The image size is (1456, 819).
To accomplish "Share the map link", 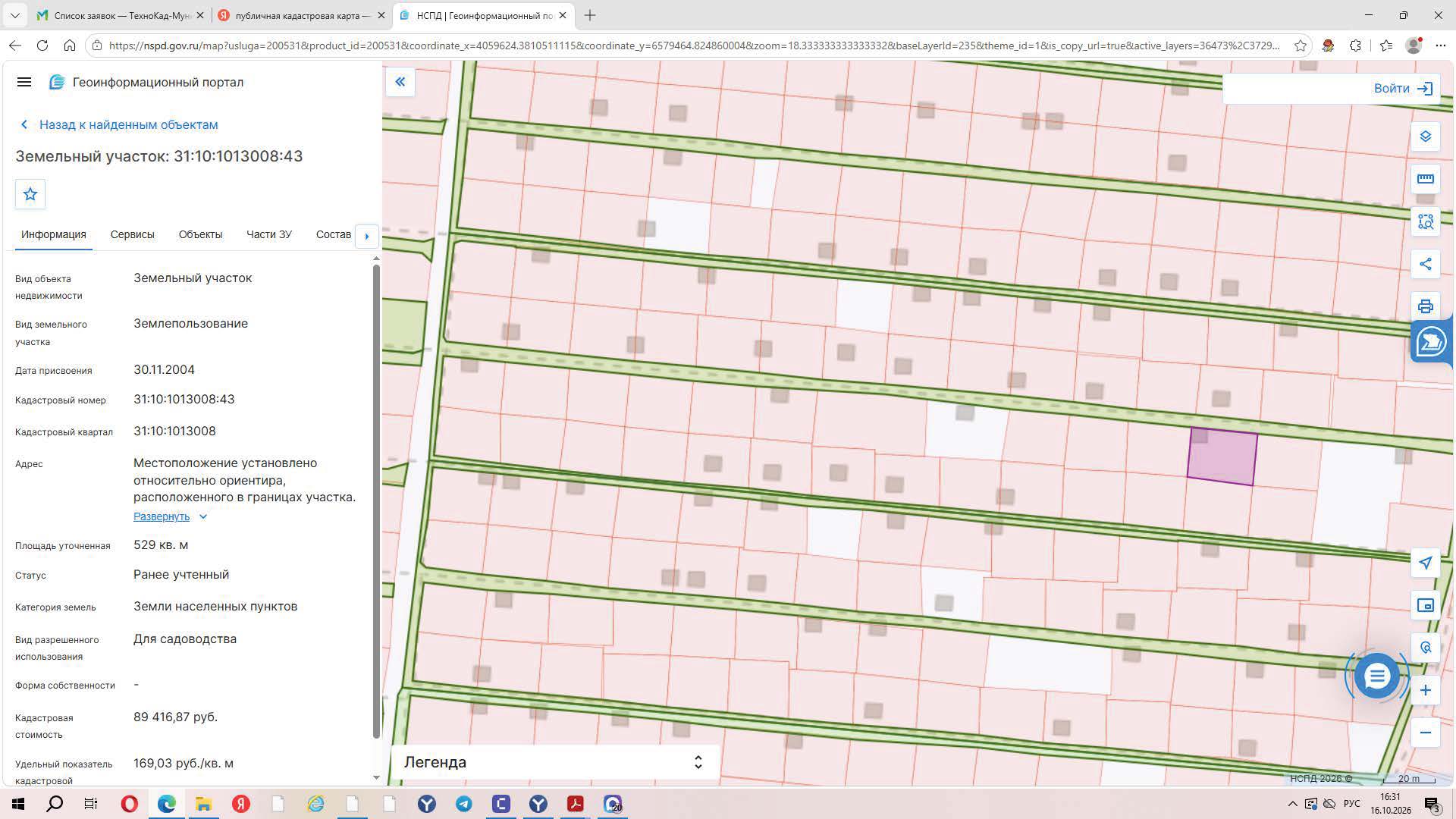I will click(x=1426, y=264).
